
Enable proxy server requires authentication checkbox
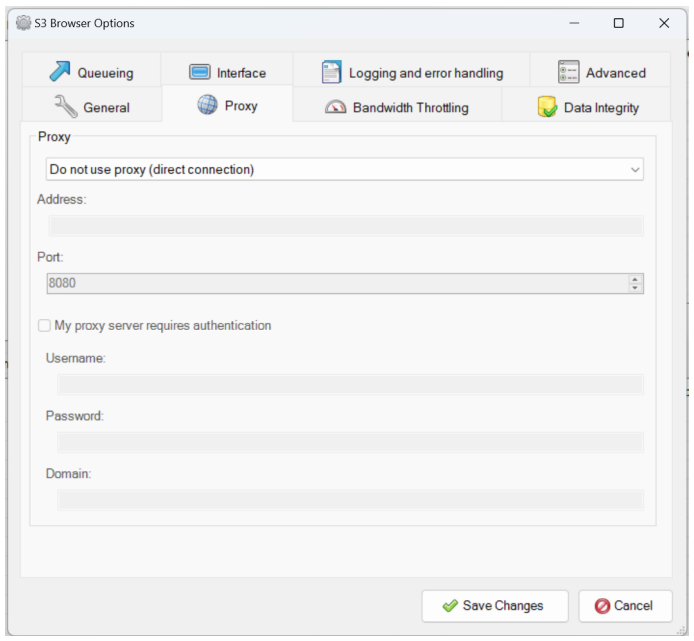[44, 325]
